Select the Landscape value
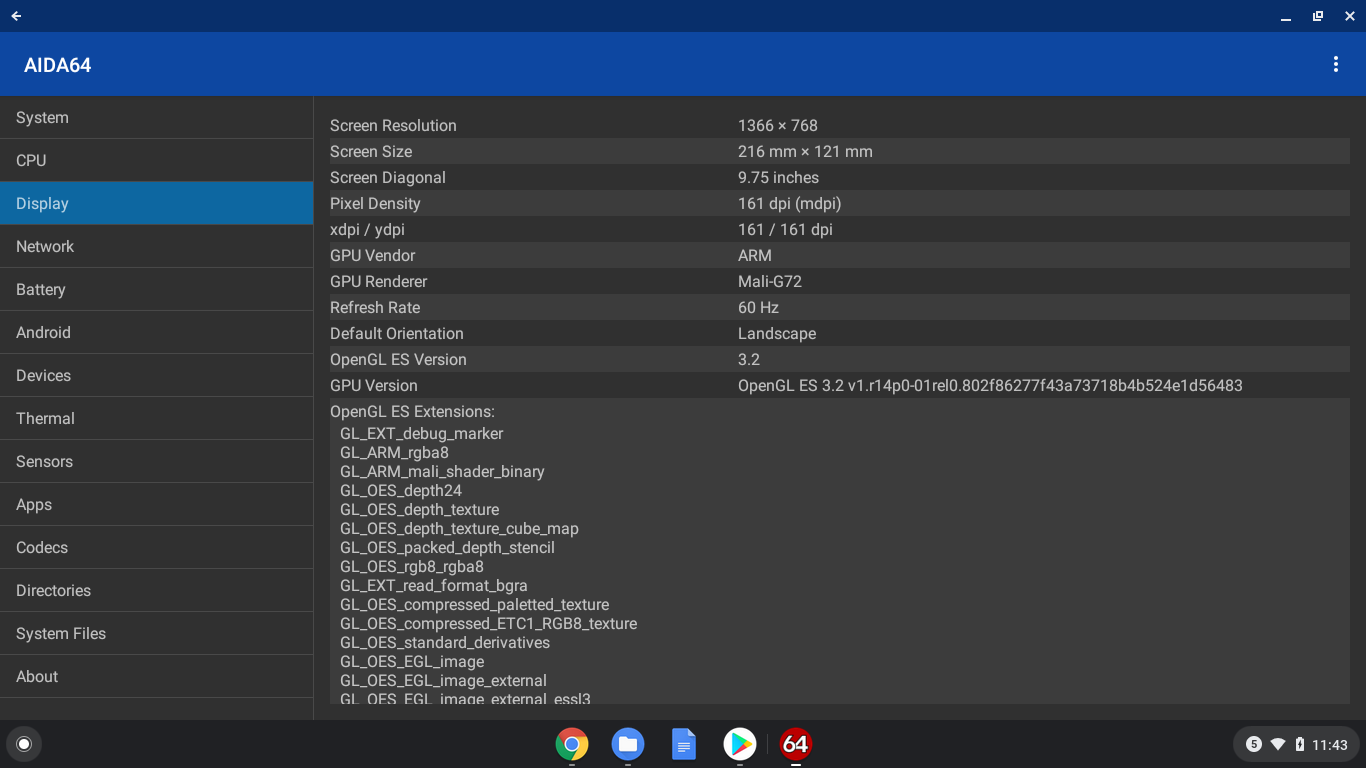 pyautogui.click(x=777, y=333)
